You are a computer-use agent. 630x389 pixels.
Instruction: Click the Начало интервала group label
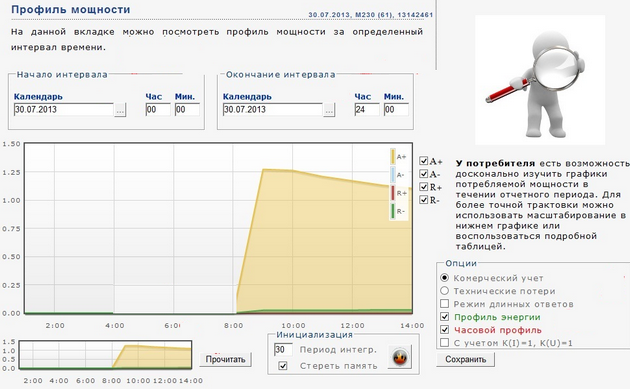coord(62,75)
